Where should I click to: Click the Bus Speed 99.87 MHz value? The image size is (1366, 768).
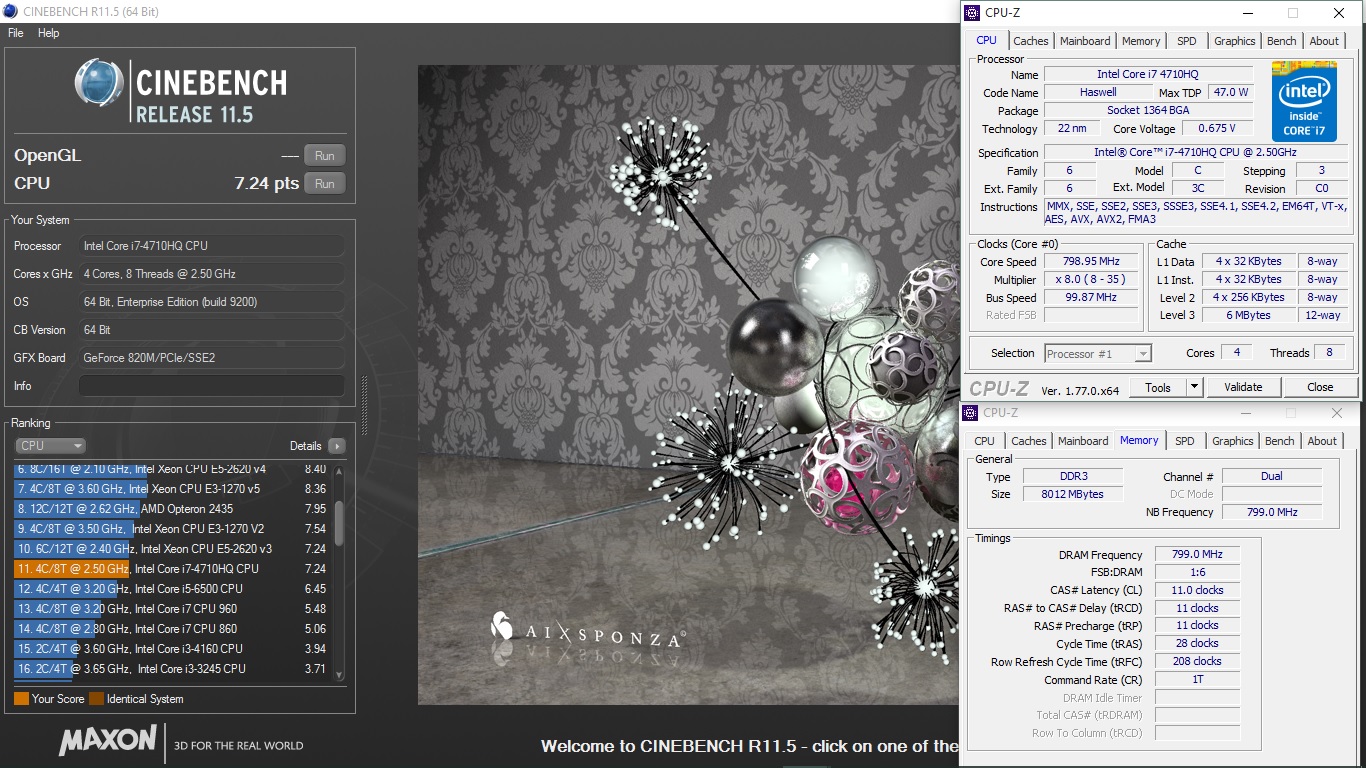(x=1092, y=298)
